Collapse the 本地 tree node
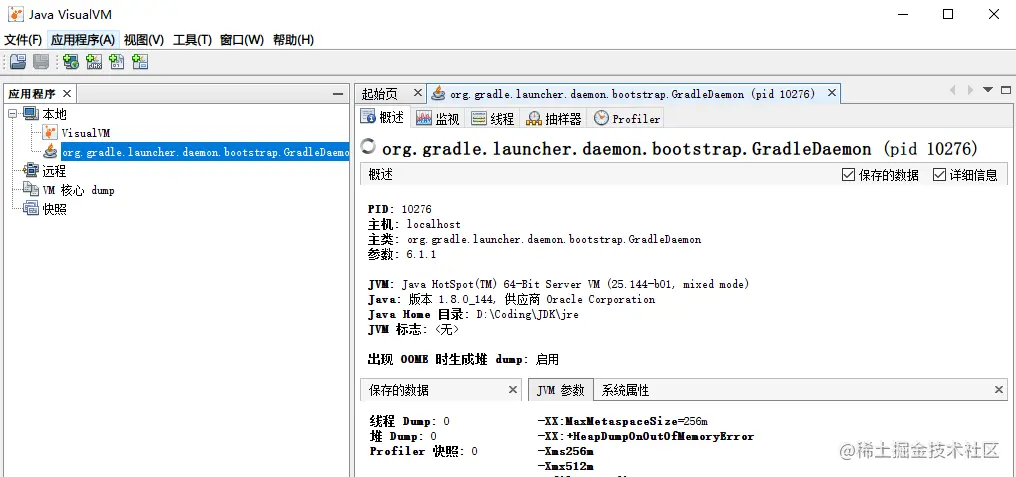 click(12, 114)
